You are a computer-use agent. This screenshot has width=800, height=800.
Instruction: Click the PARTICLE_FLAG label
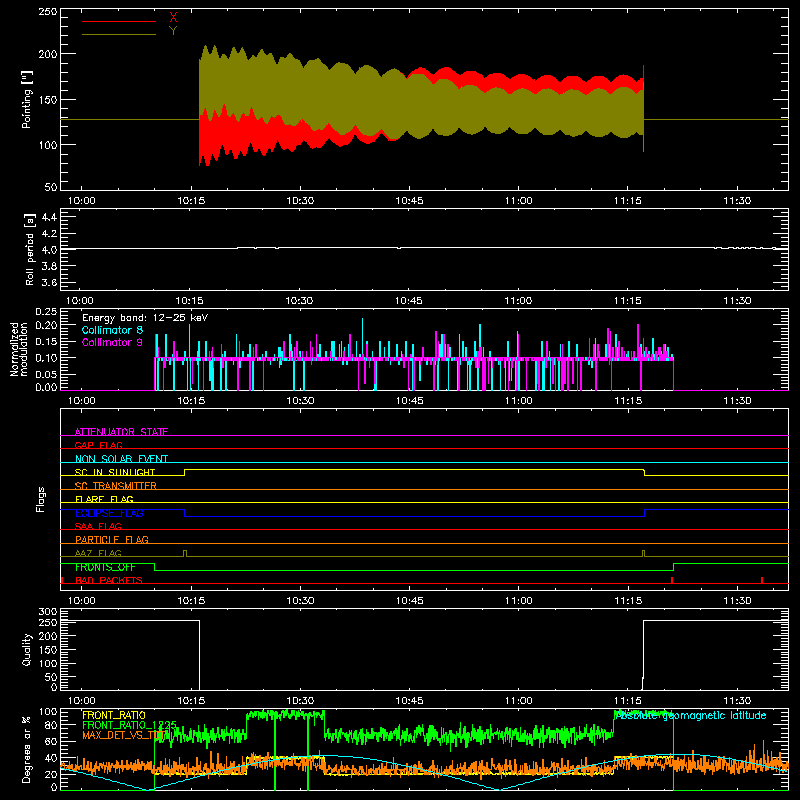[112, 539]
